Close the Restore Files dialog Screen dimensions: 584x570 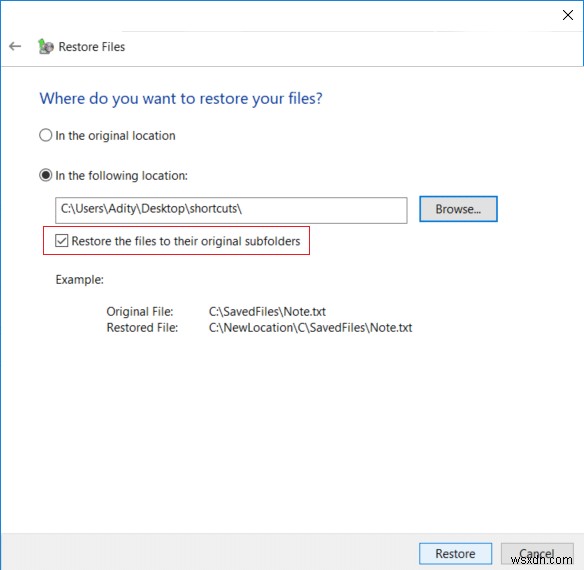click(x=568, y=15)
